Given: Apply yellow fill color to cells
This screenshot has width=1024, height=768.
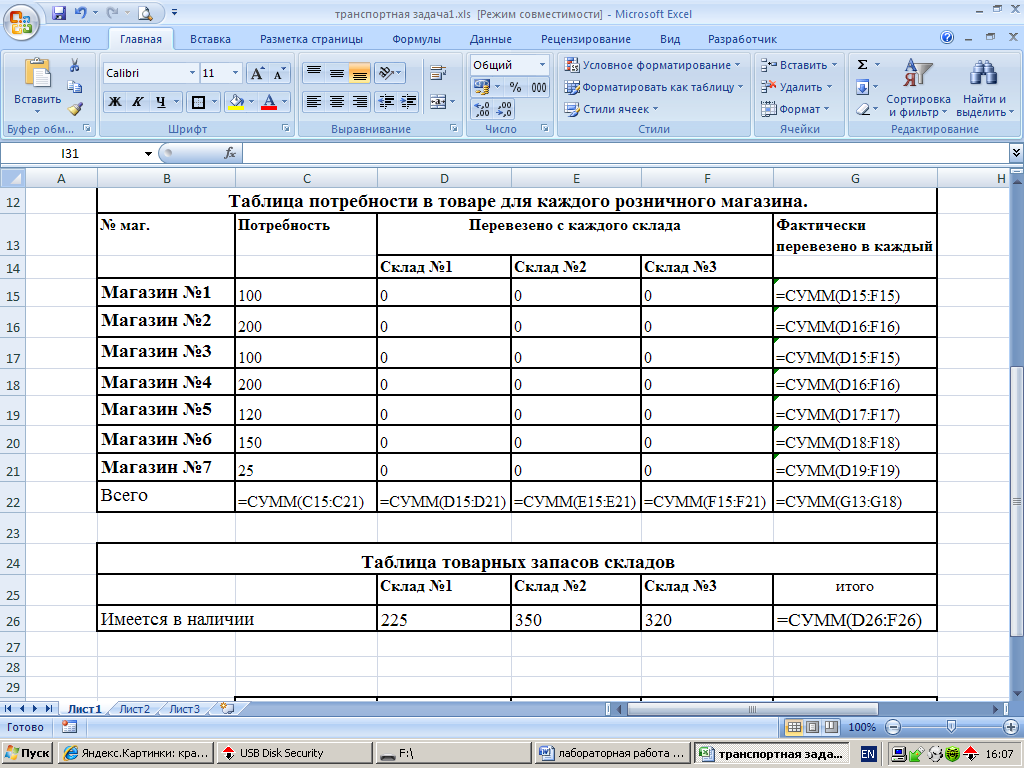Looking at the screenshot, I should click(236, 102).
